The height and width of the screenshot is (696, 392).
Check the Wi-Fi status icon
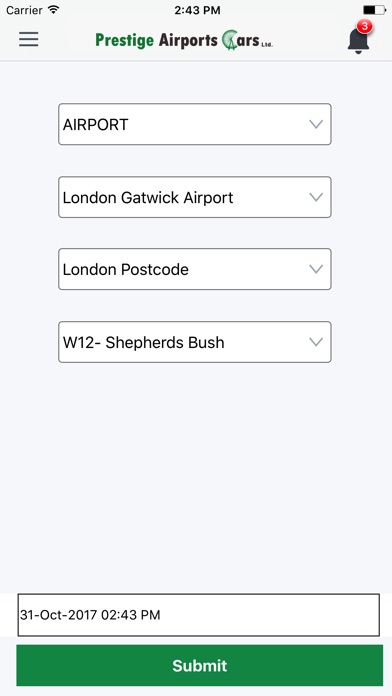54,10
